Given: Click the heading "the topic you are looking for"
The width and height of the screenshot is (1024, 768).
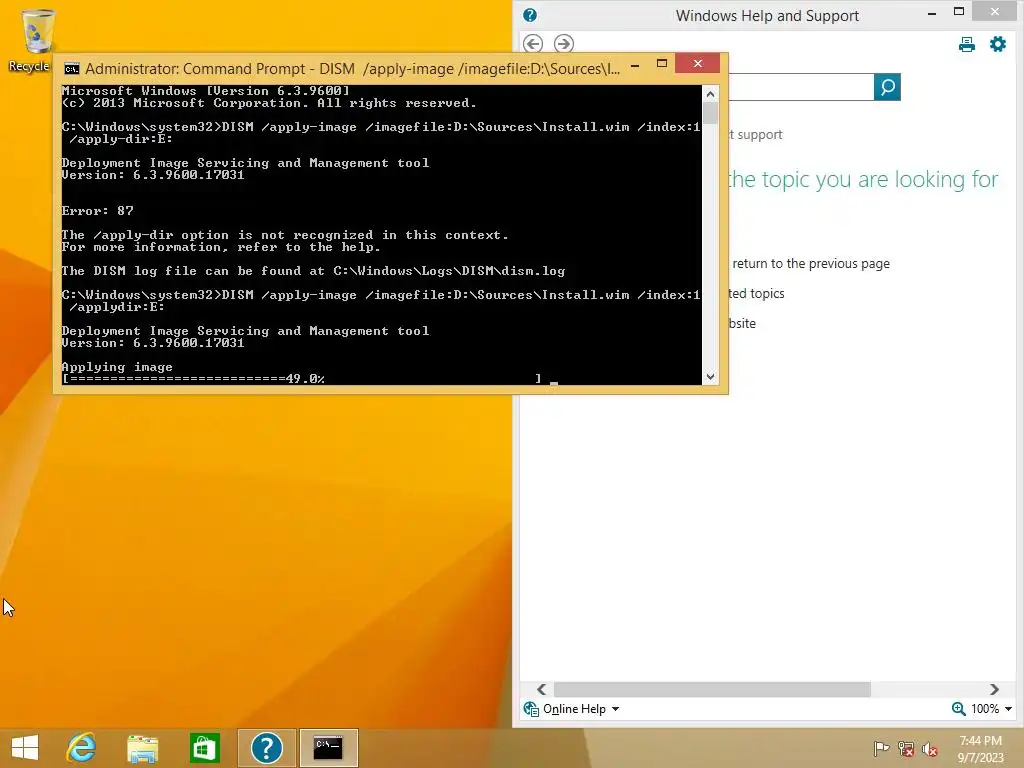Looking at the screenshot, I should tap(863, 179).
